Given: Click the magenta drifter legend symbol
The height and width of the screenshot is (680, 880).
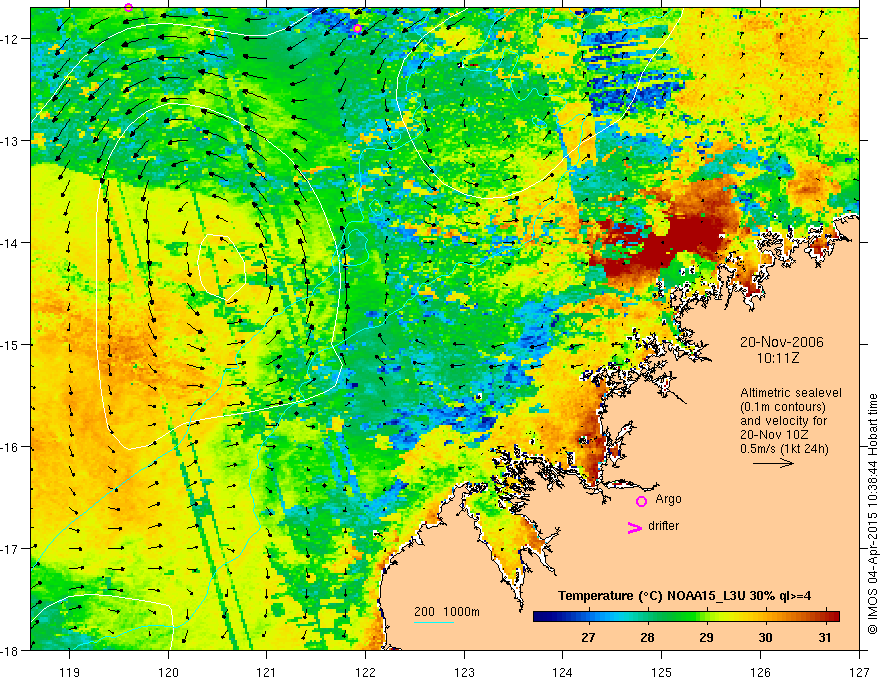Looking at the screenshot, I should click(x=635, y=527).
